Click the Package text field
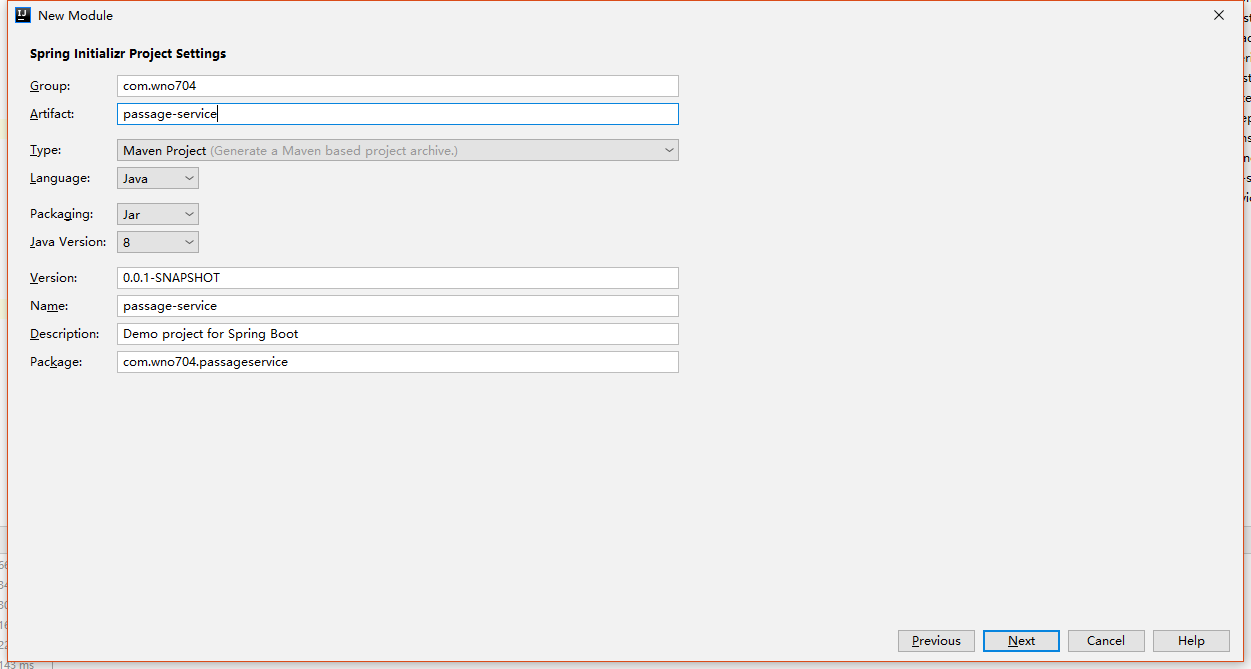 [397, 362]
